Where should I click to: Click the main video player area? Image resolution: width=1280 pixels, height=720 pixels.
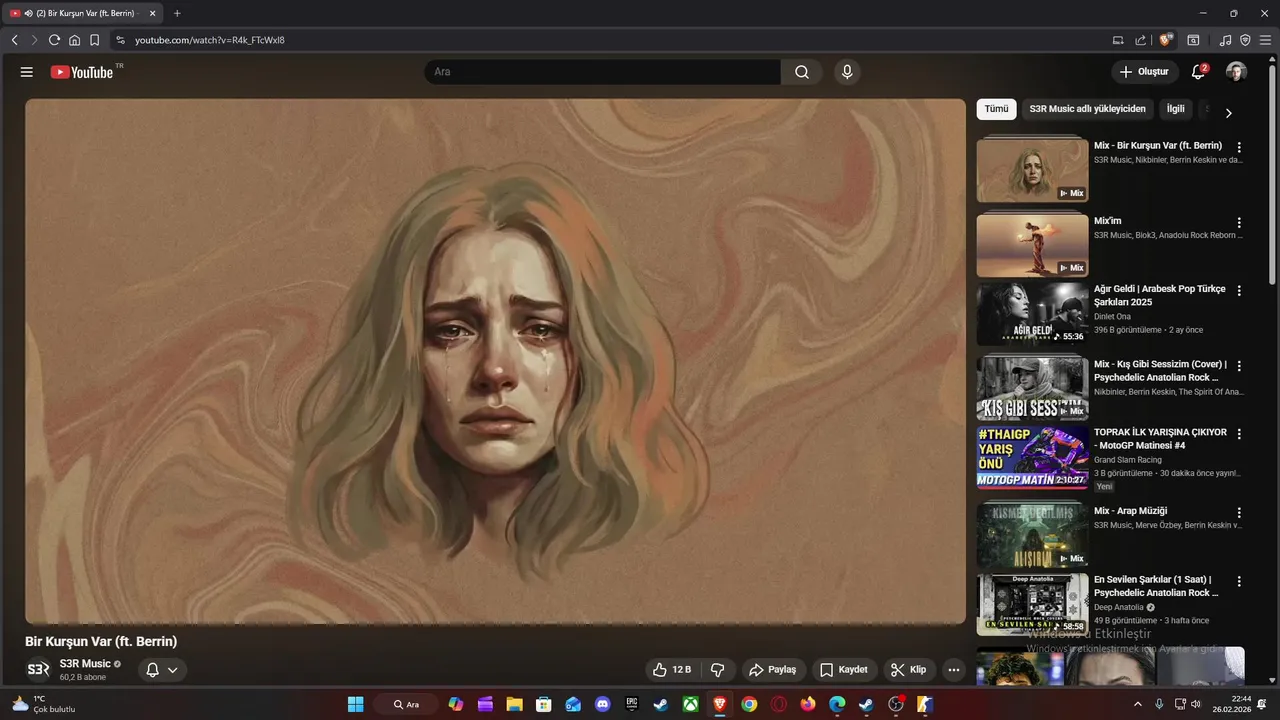(495, 361)
